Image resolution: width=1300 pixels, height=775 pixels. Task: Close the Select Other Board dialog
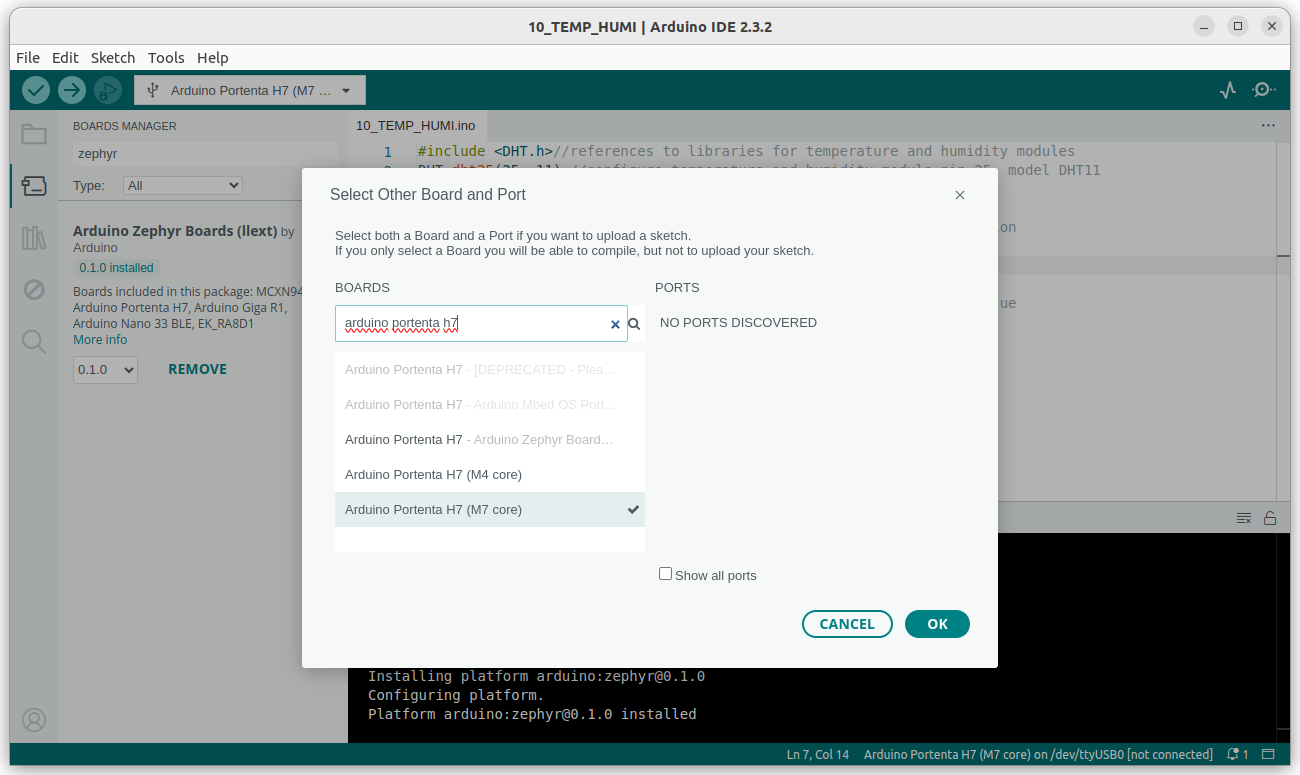tap(960, 195)
